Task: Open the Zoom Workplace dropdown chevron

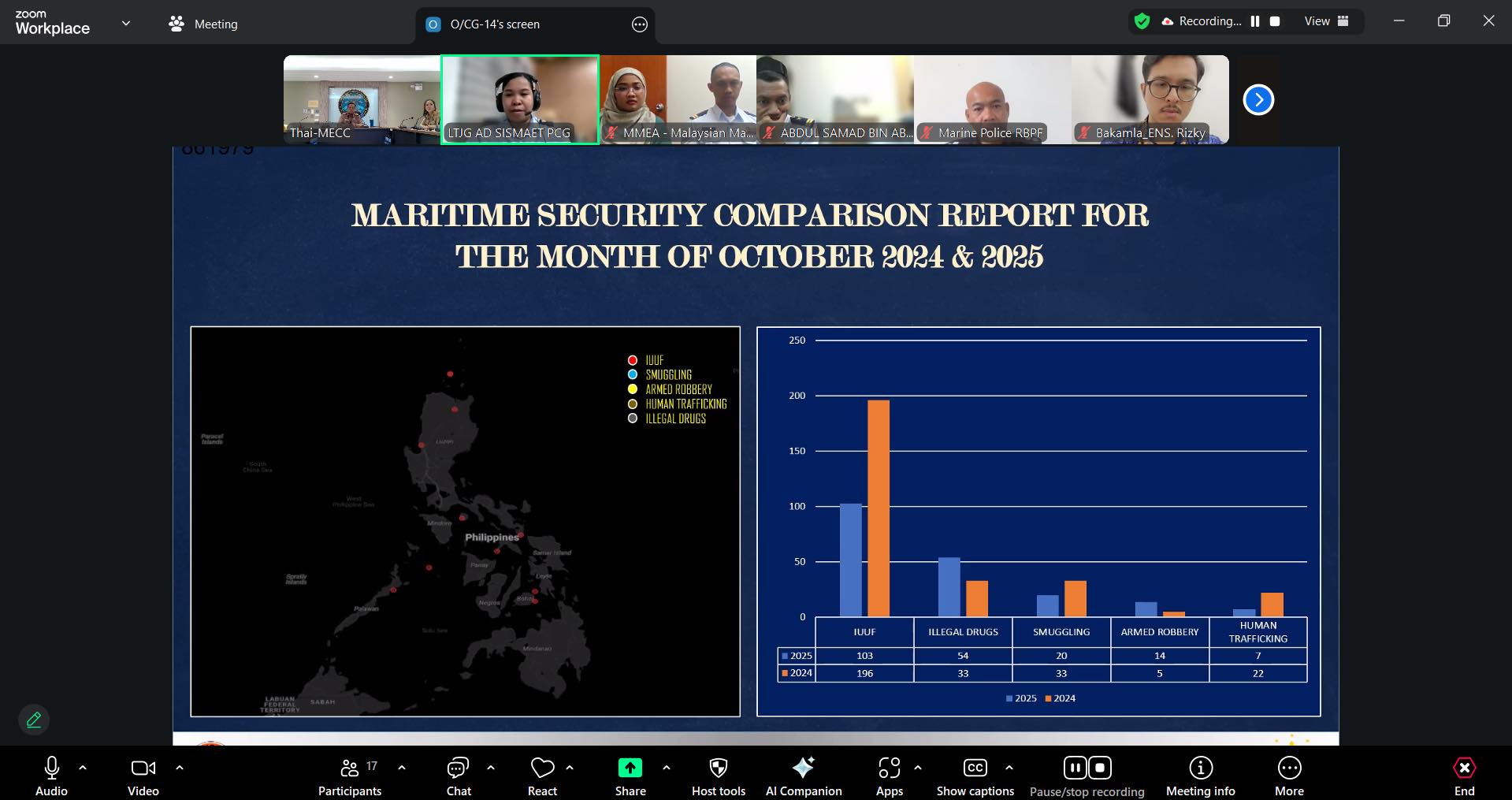Action: [126, 23]
